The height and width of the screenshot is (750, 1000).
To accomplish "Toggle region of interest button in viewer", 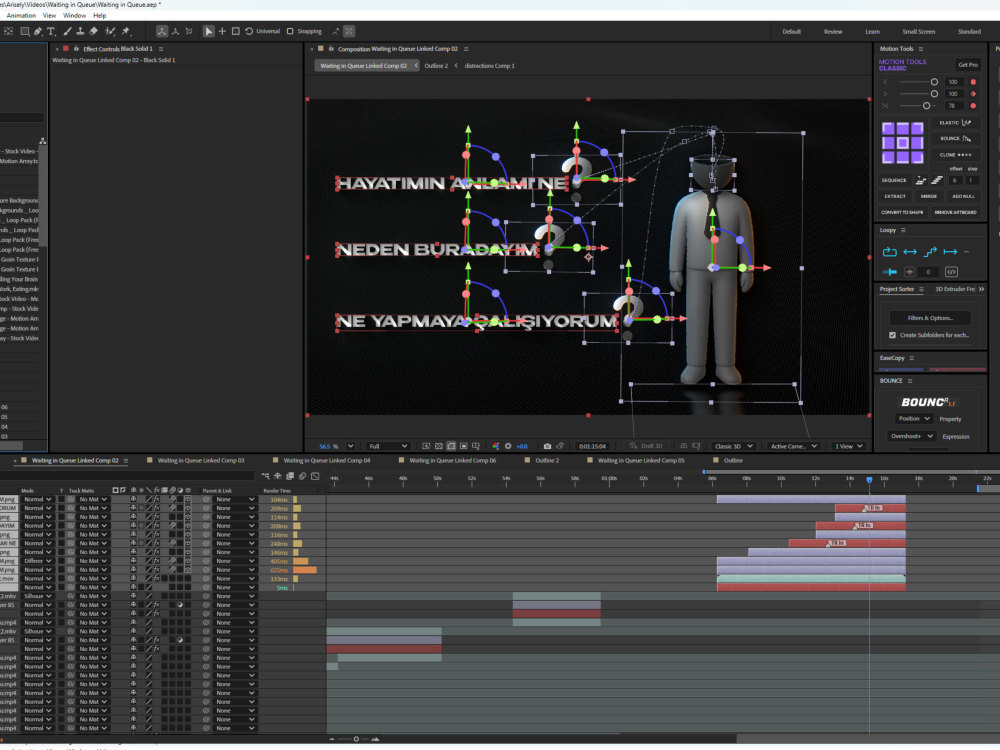I will point(464,446).
